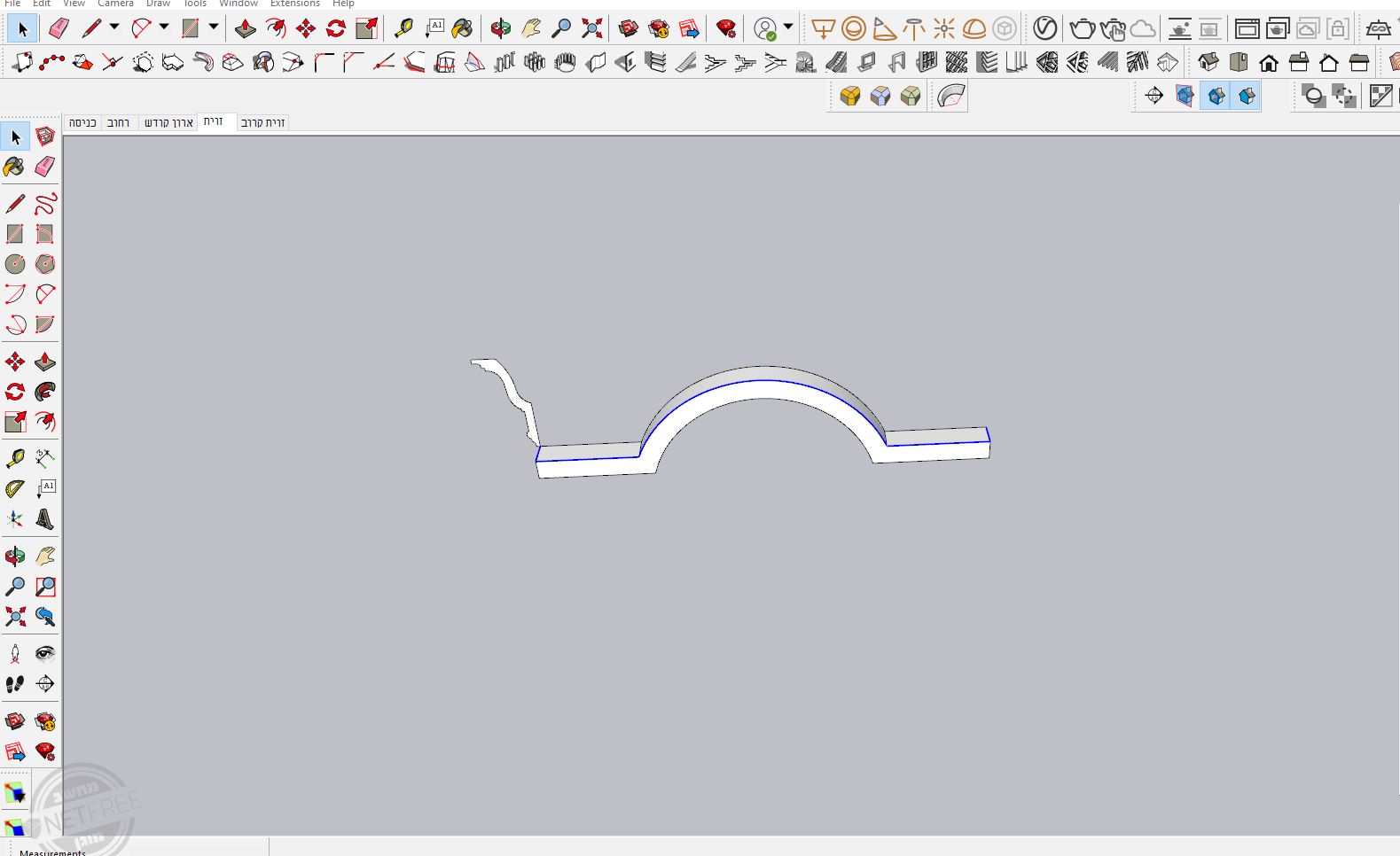This screenshot has height=856, width=1400.
Task: Activate the Axes tool
Action: coord(15,519)
